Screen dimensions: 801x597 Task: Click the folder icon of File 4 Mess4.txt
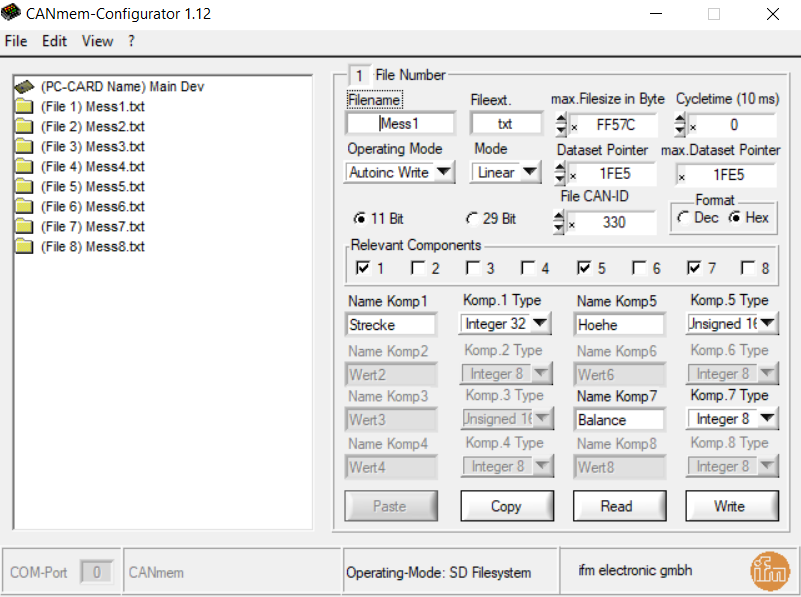(x=24, y=166)
